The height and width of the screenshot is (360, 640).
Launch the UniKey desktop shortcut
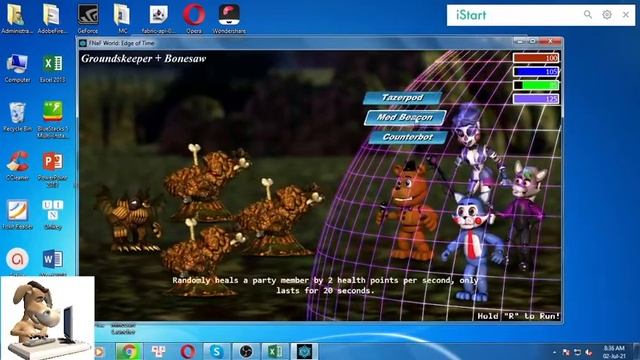click(53, 215)
